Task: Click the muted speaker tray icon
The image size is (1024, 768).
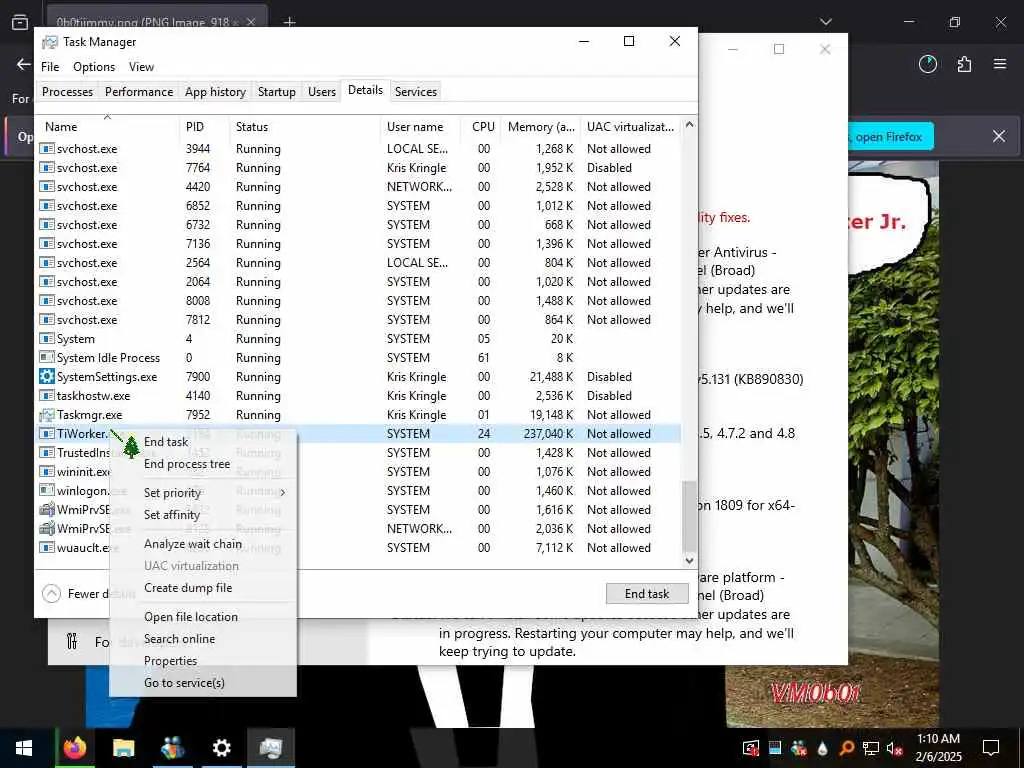Action: point(894,748)
